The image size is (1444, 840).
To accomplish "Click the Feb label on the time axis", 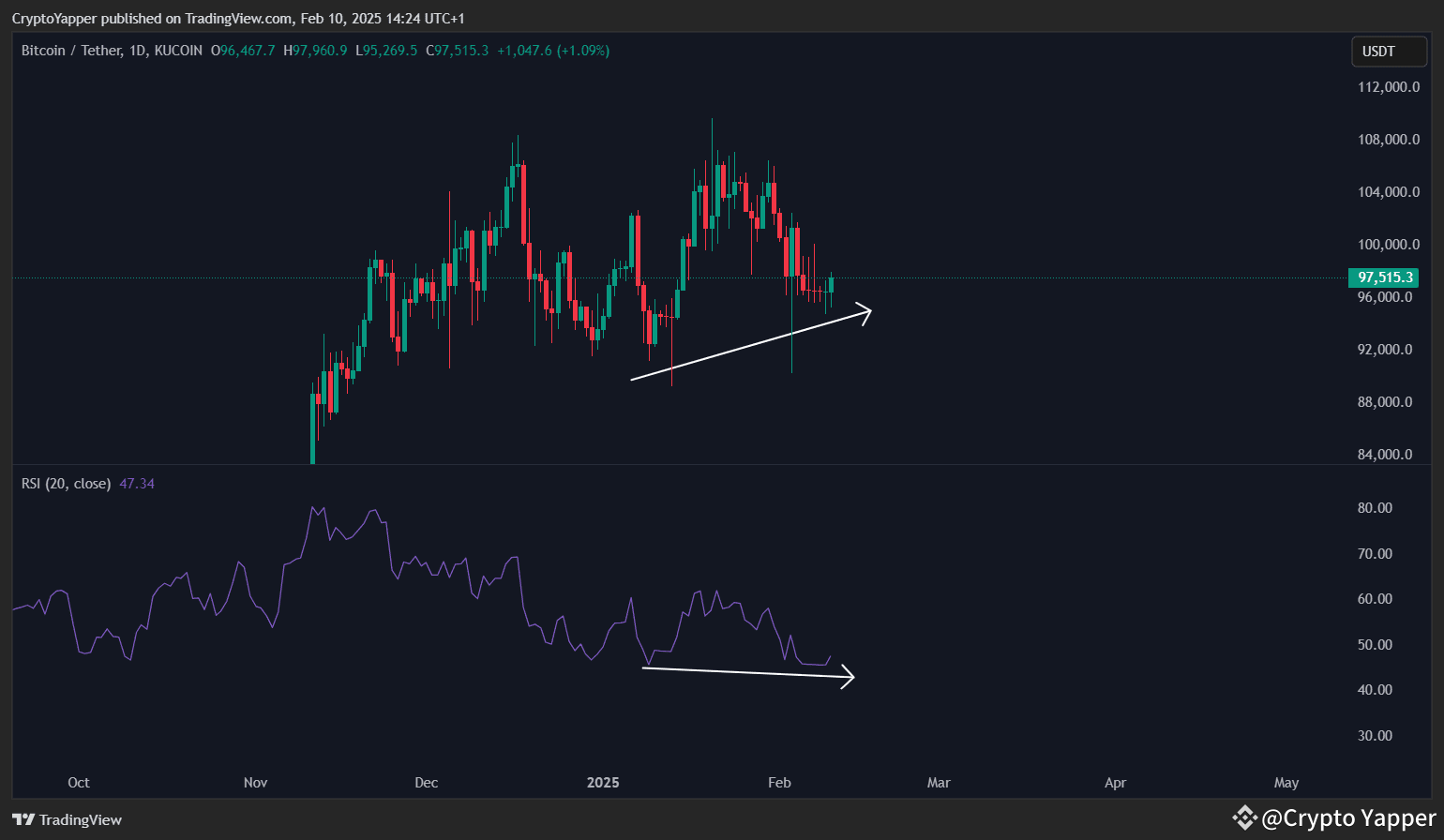I will [x=779, y=782].
